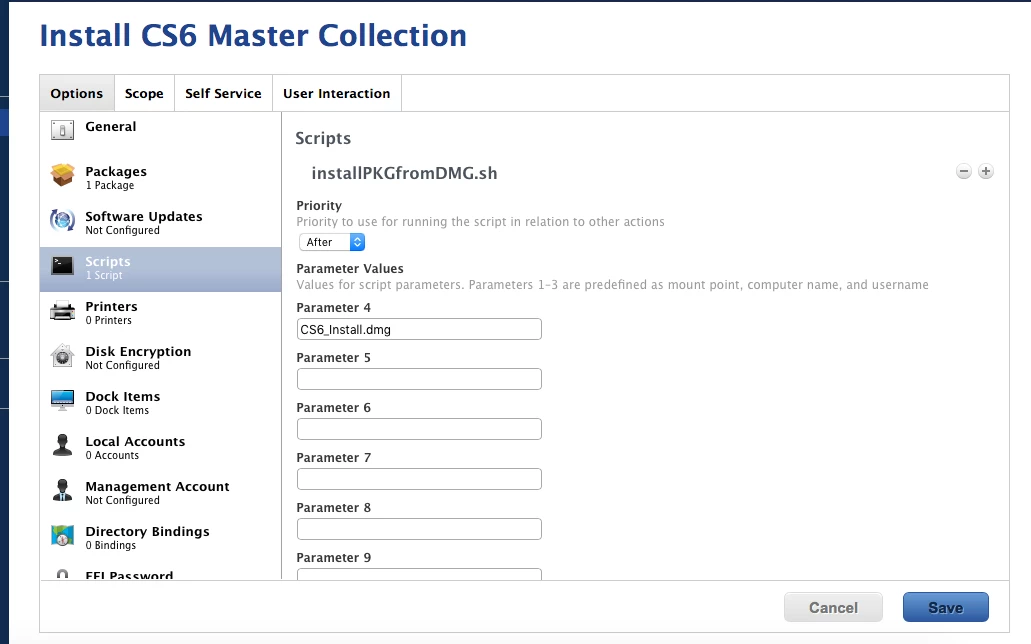Switch to the User Interaction tab
1031x644 pixels.
click(x=337, y=93)
